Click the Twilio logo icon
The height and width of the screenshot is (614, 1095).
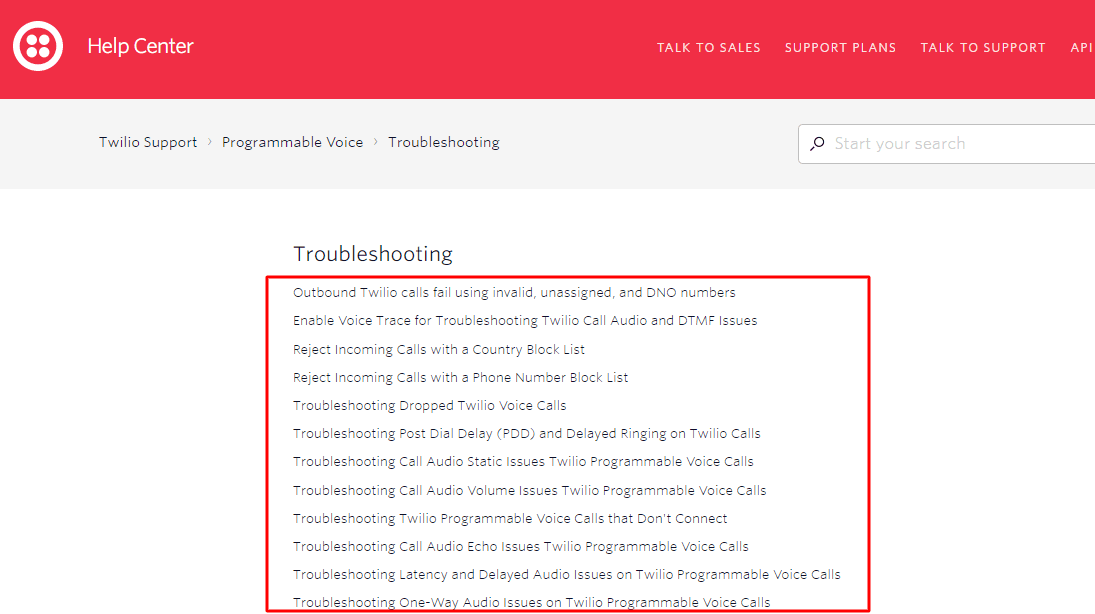(38, 46)
